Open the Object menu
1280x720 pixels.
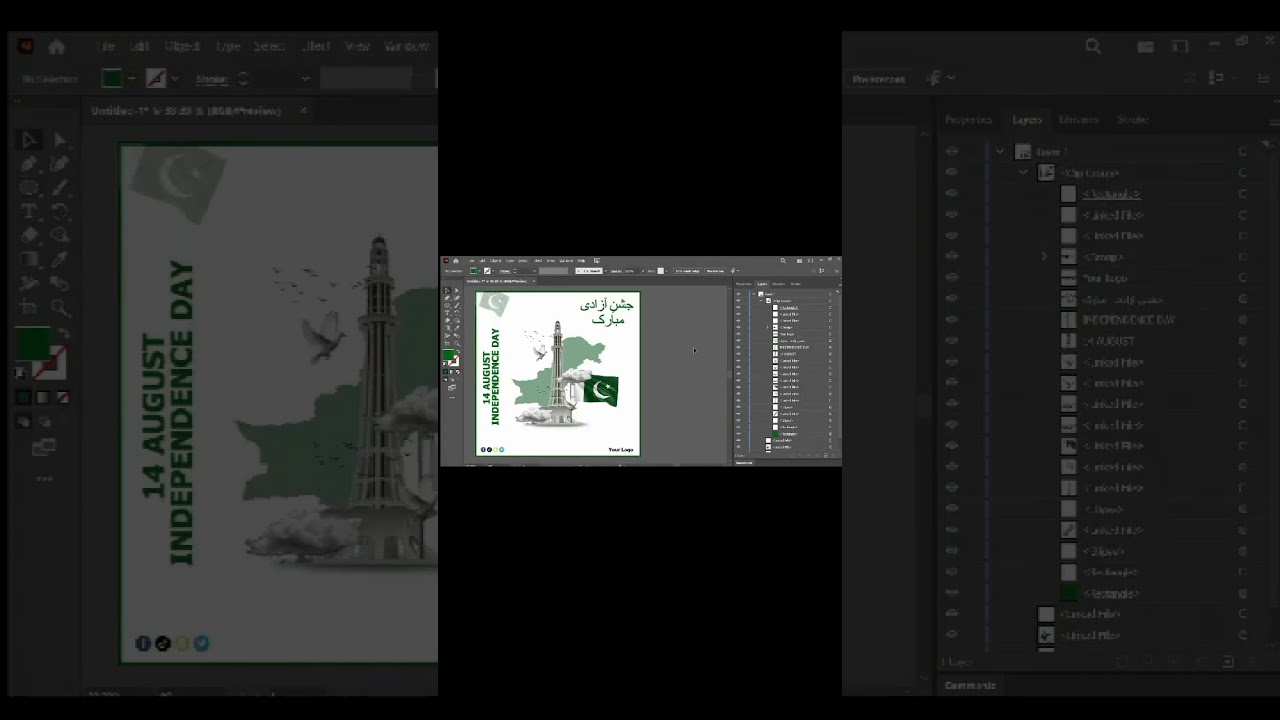coord(182,46)
